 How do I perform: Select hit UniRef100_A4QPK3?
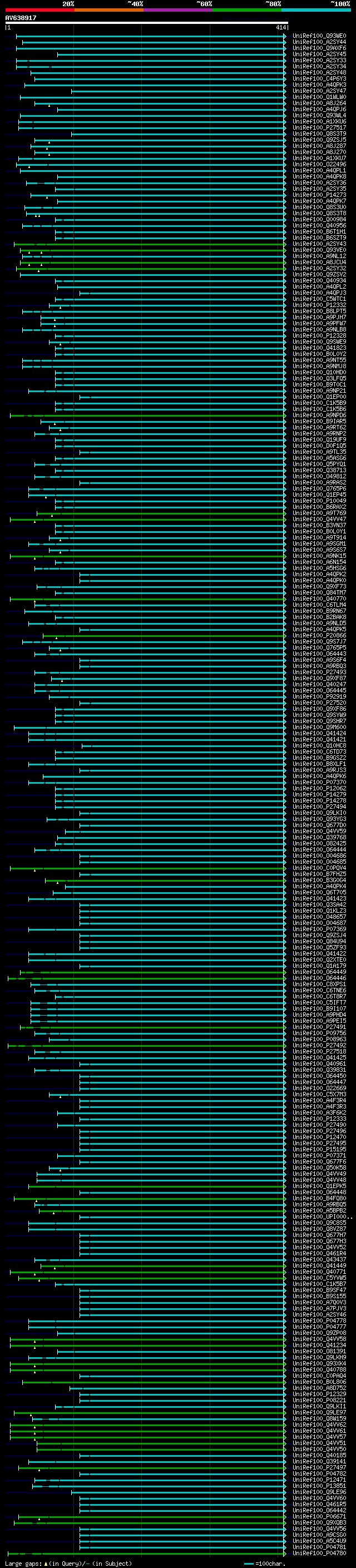click(319, 85)
